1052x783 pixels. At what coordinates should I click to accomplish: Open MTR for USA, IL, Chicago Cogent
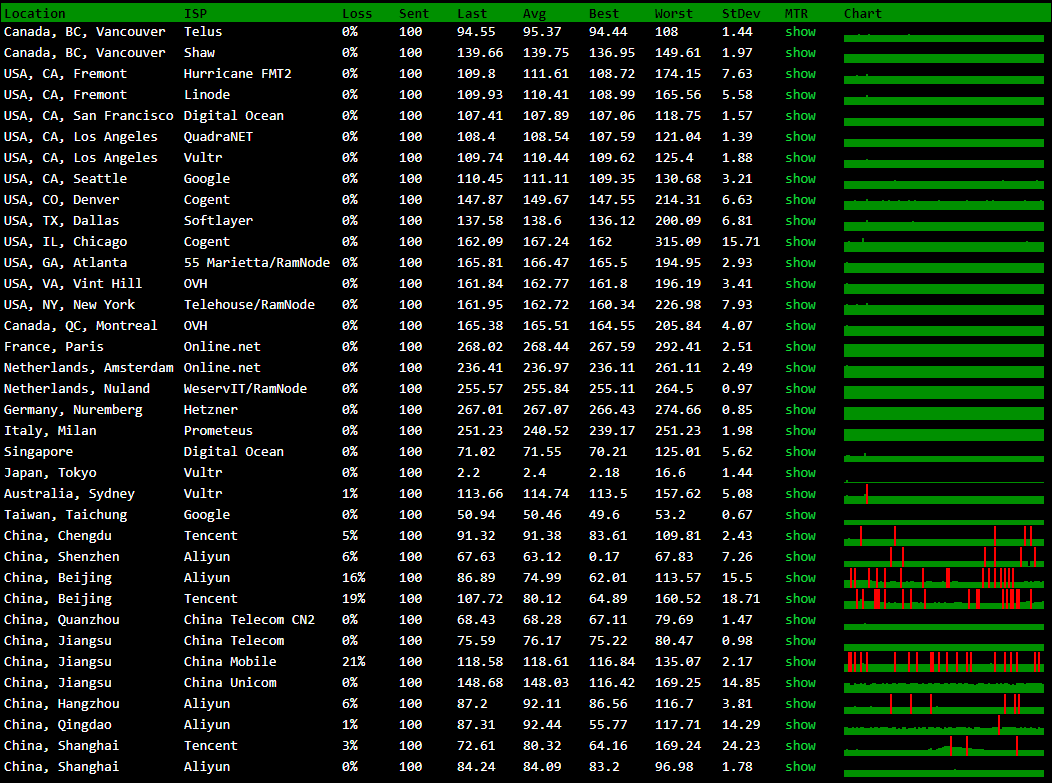[x=800, y=242]
